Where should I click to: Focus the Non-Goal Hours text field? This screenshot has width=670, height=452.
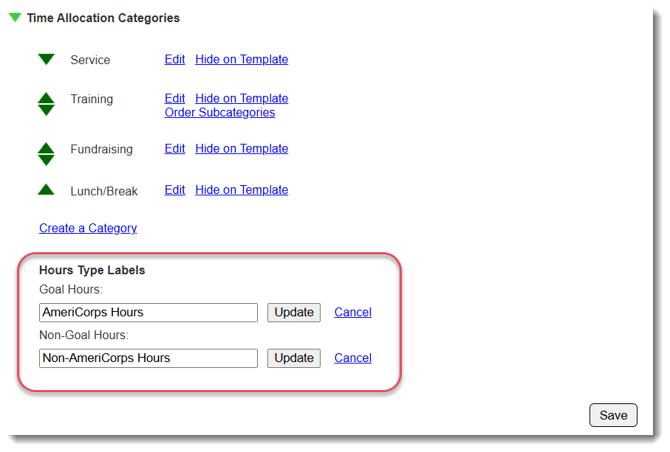click(x=148, y=358)
